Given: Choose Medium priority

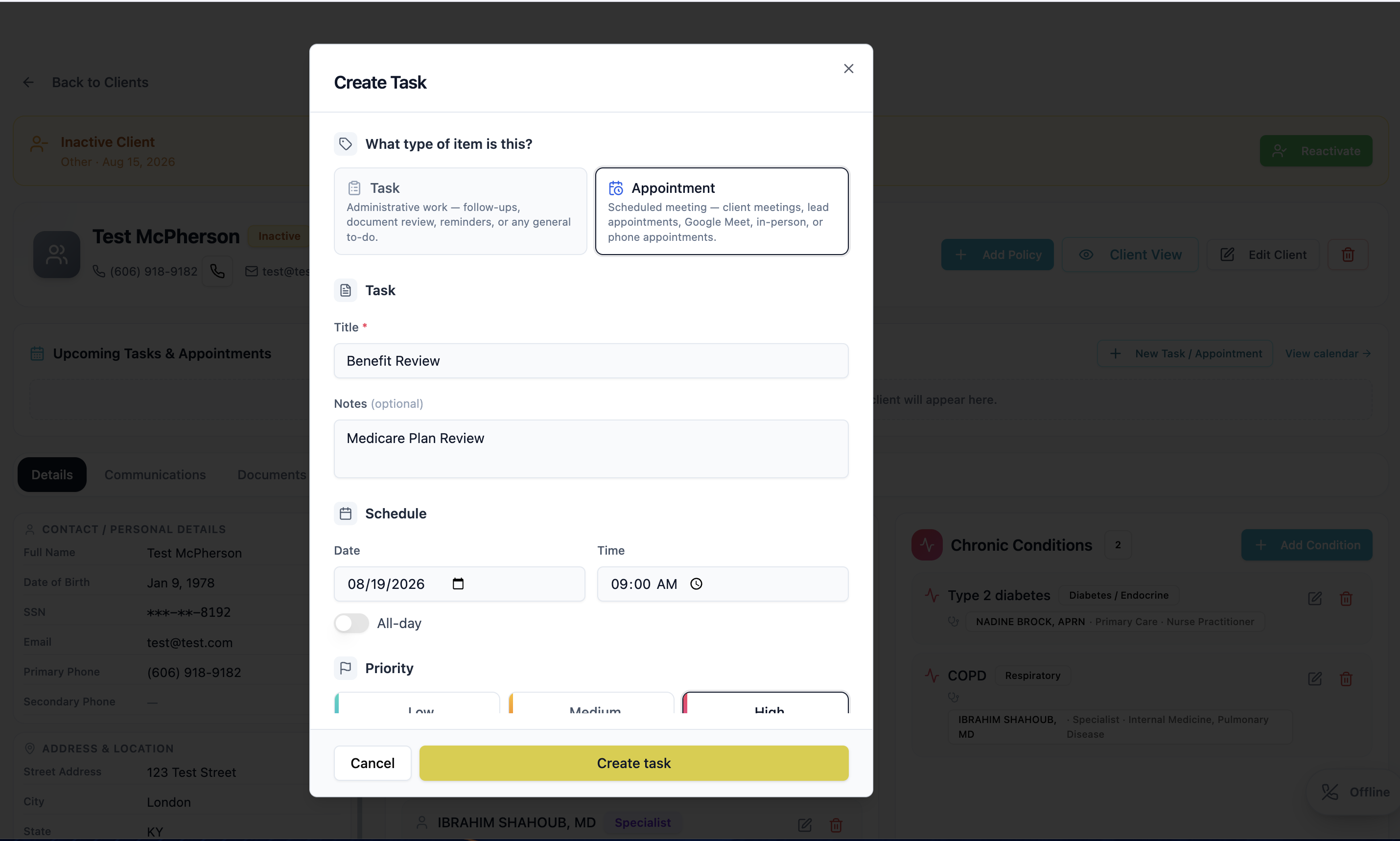Looking at the screenshot, I should [591, 703].
